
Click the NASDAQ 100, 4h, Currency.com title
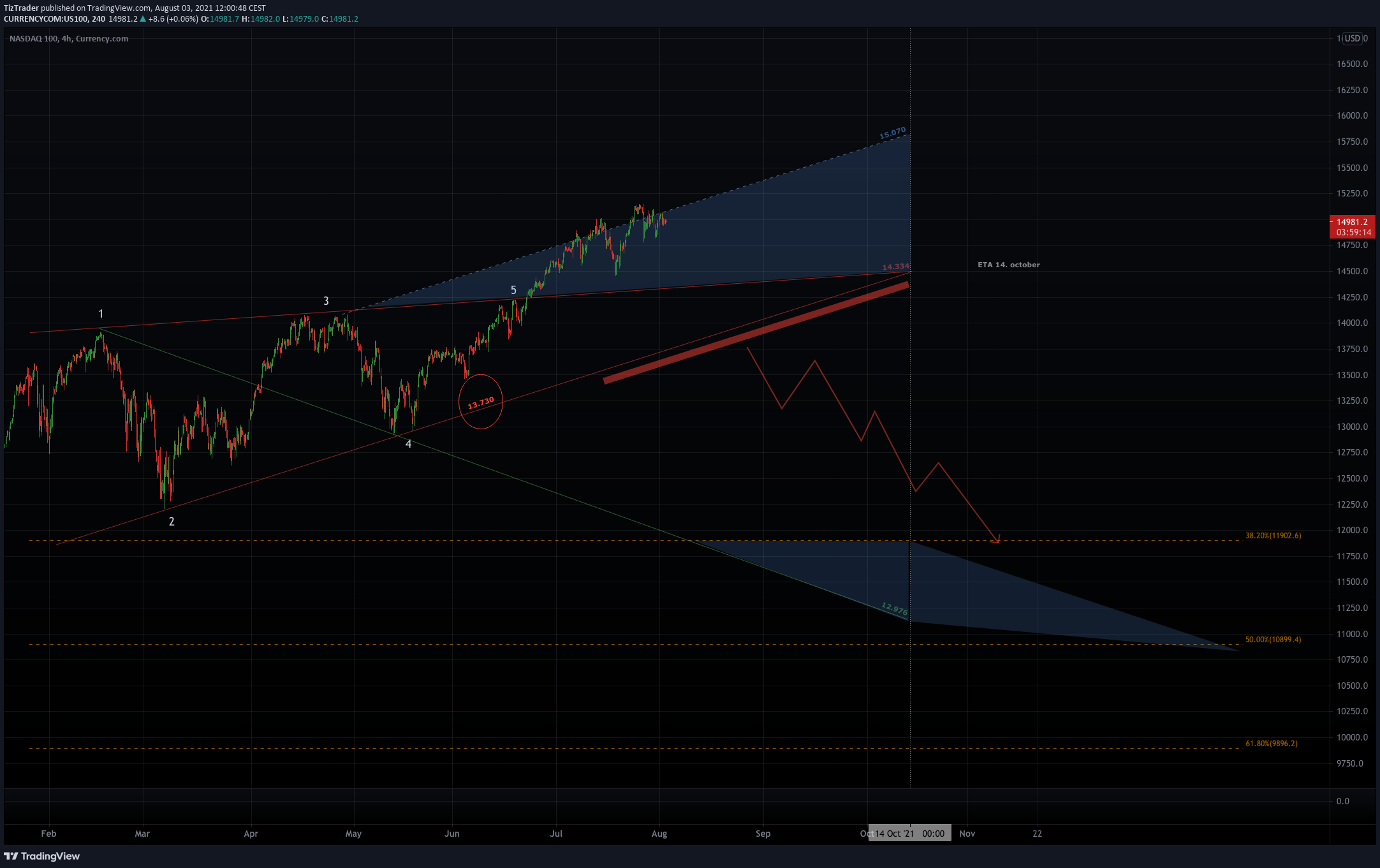coord(69,39)
